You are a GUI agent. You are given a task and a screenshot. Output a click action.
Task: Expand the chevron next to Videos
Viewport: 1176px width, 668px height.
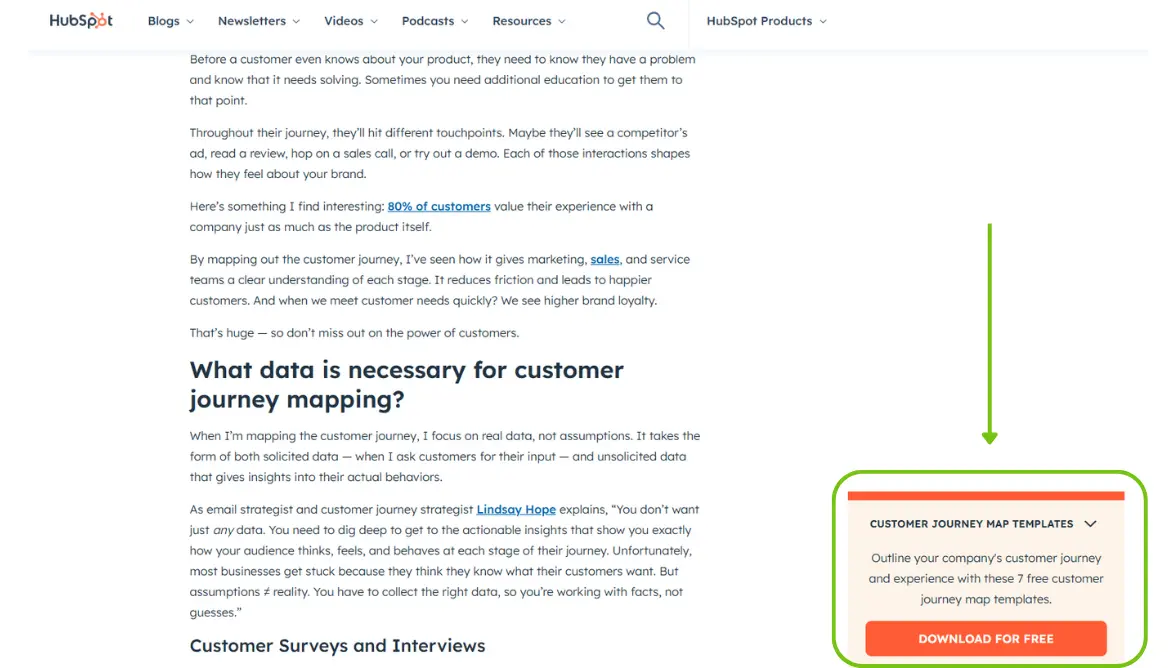374,22
